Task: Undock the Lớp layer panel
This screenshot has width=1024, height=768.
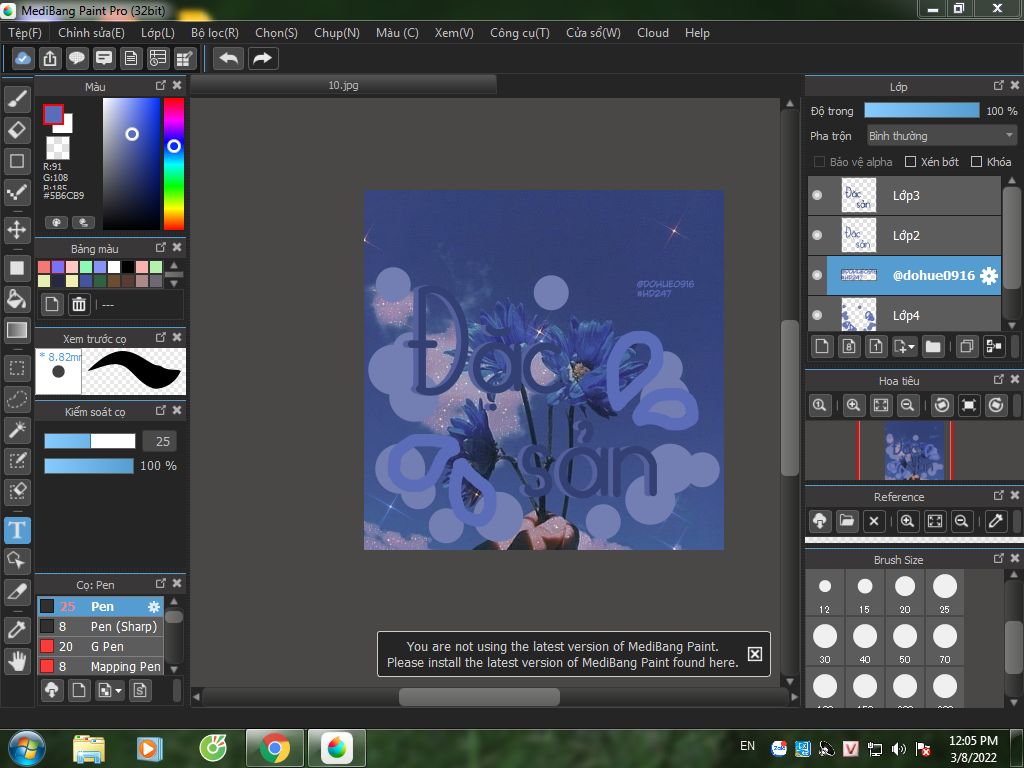Action: [999, 86]
